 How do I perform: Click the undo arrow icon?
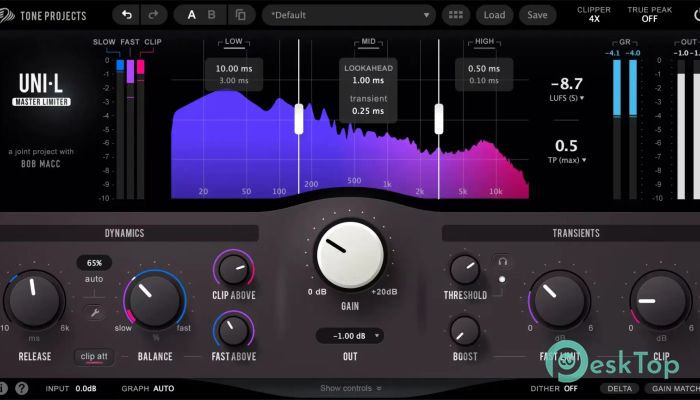pyautogui.click(x=127, y=15)
